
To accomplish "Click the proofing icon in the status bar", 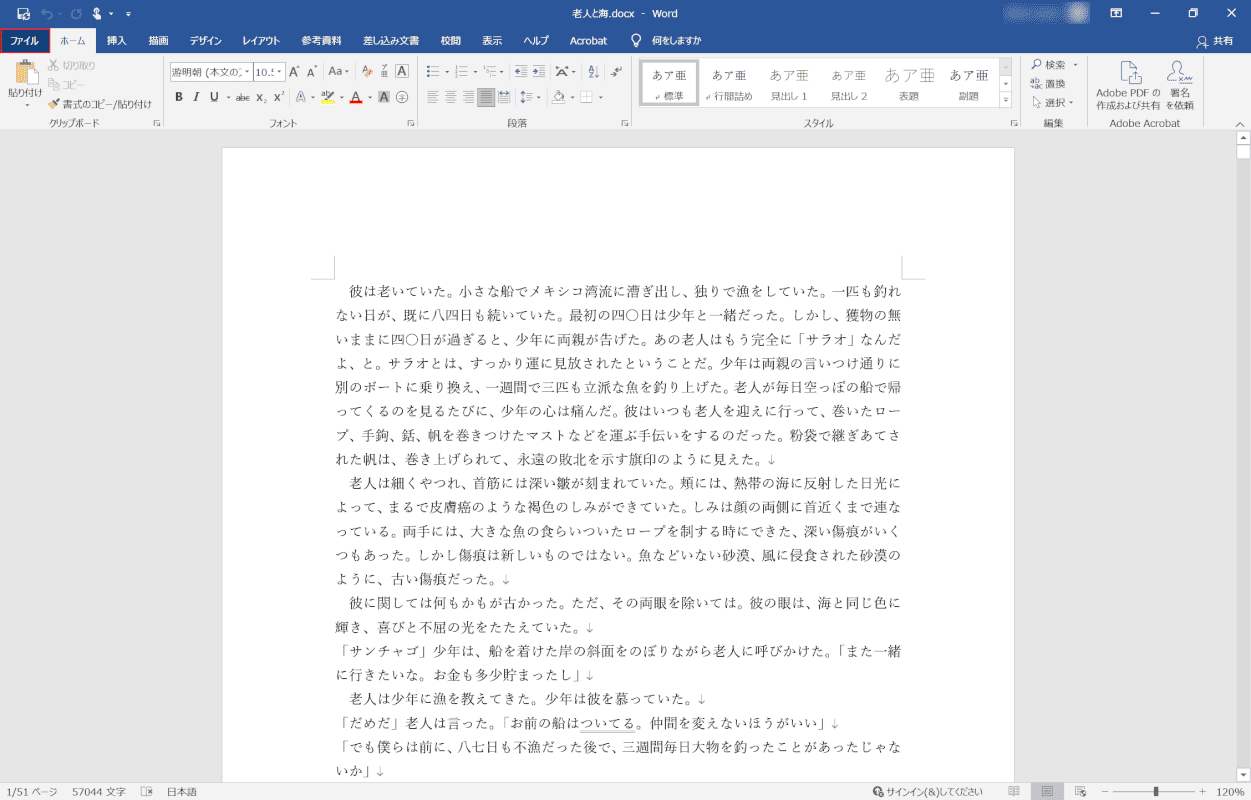I will tap(147, 791).
